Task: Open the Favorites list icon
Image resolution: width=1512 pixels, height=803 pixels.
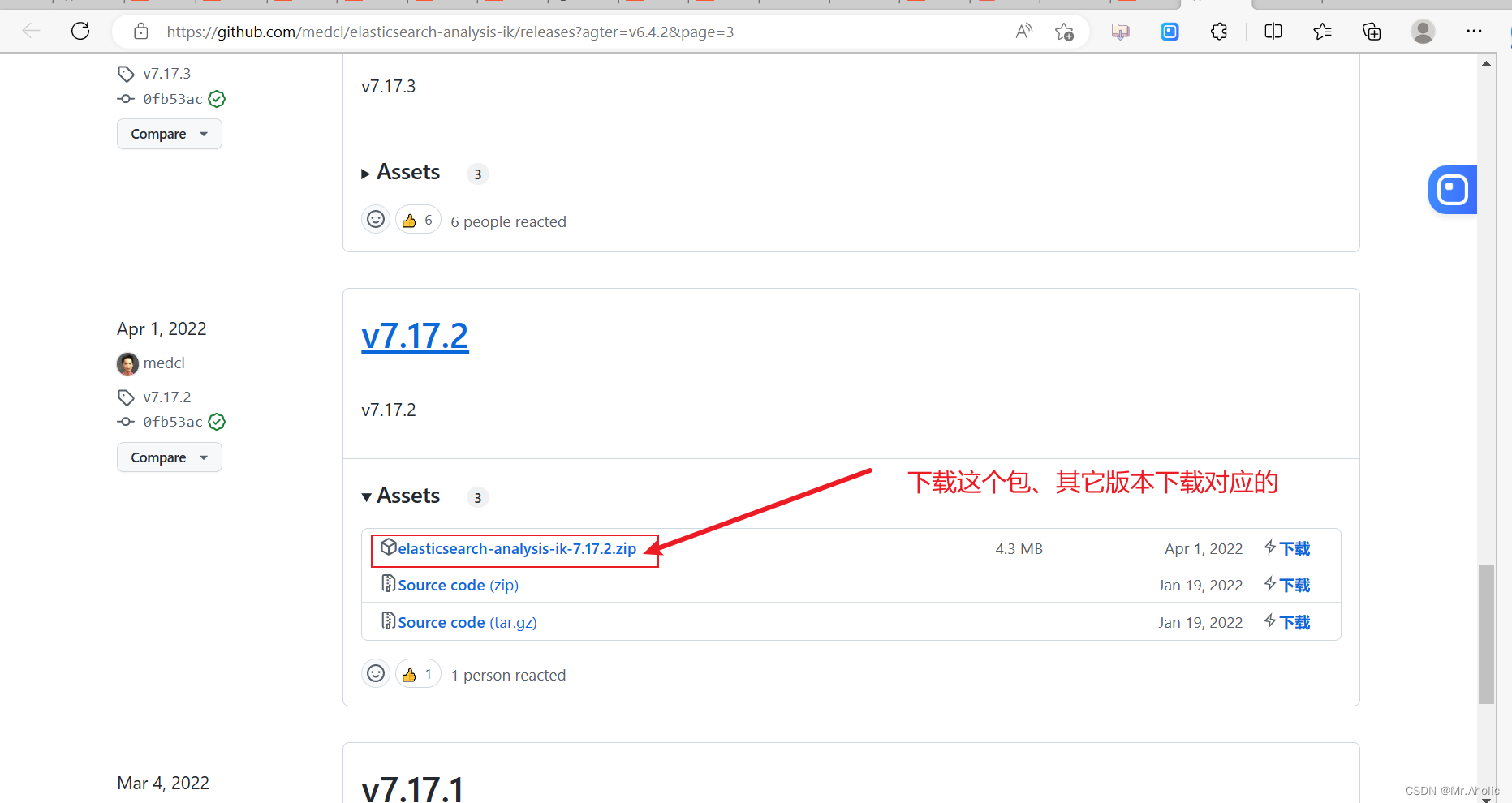Action: click(1322, 32)
